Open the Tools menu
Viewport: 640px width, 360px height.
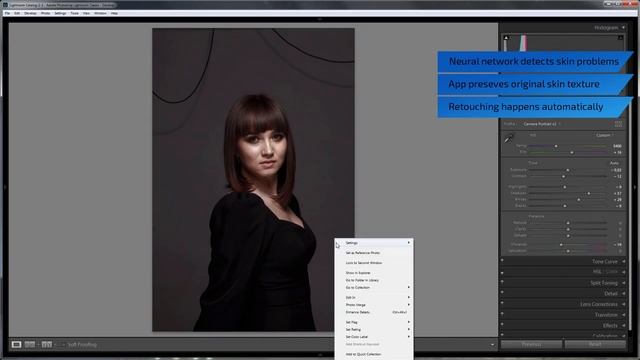(x=74, y=13)
